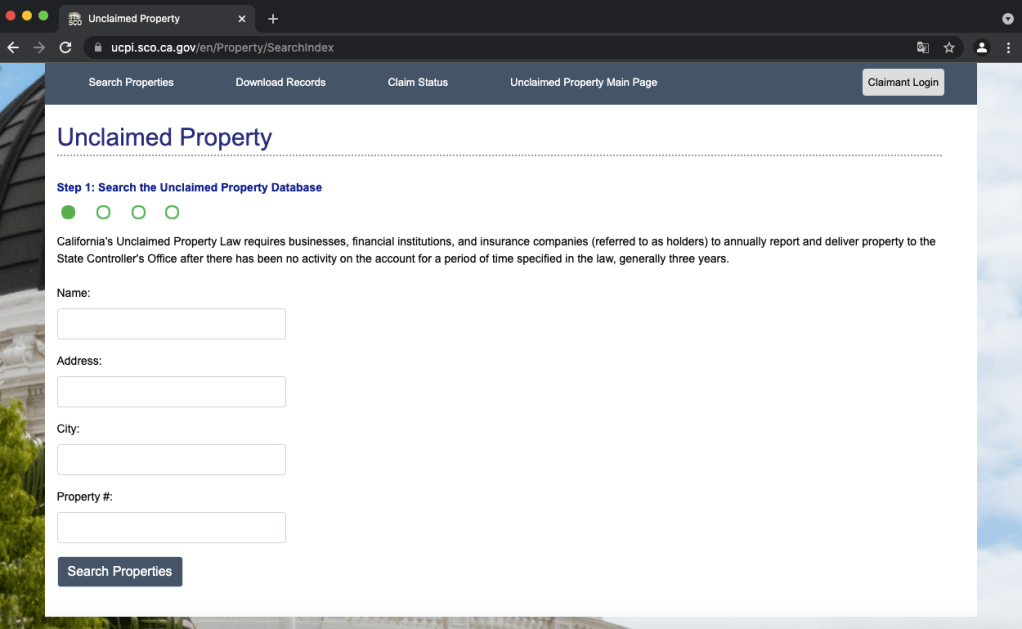Select the fourth step circle

coord(172,212)
